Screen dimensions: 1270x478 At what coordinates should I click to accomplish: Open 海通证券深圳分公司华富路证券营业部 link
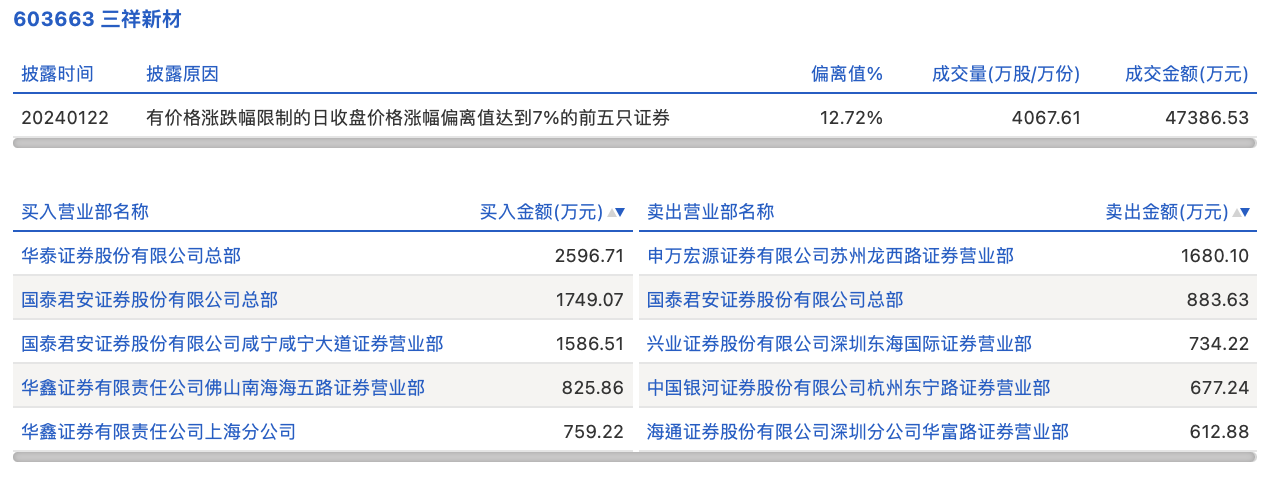click(x=857, y=432)
